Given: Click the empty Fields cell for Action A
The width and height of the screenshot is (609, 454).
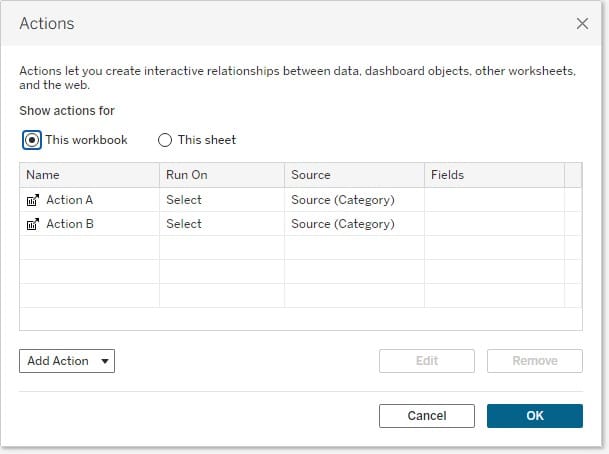Looking at the screenshot, I should point(493,200).
